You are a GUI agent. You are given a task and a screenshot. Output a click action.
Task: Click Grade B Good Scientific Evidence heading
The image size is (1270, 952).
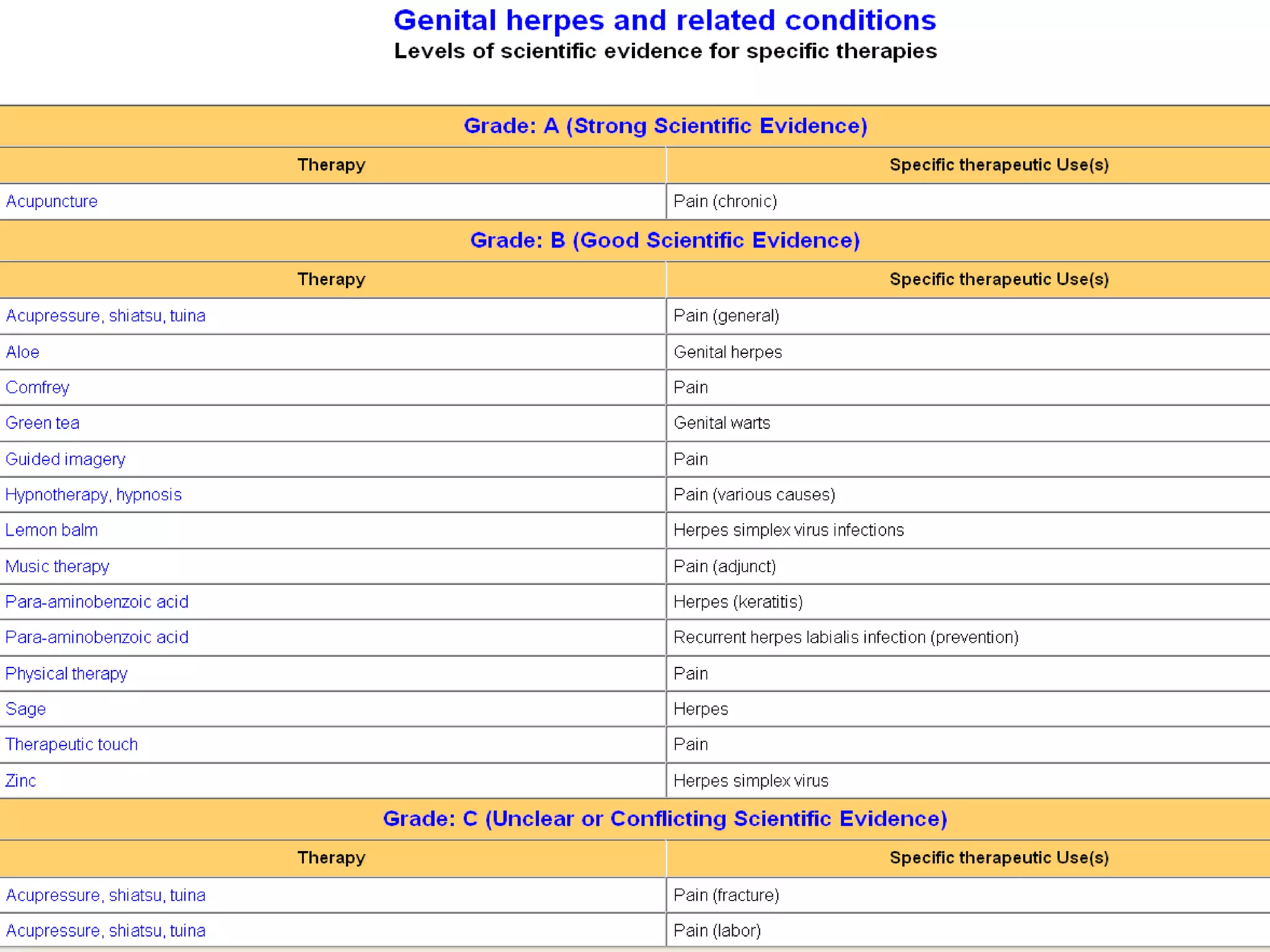pos(665,240)
